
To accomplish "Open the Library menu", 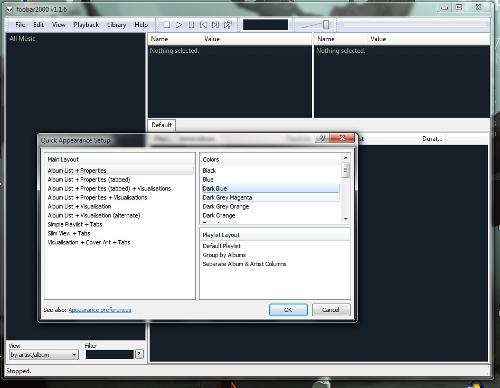I will [117, 25].
